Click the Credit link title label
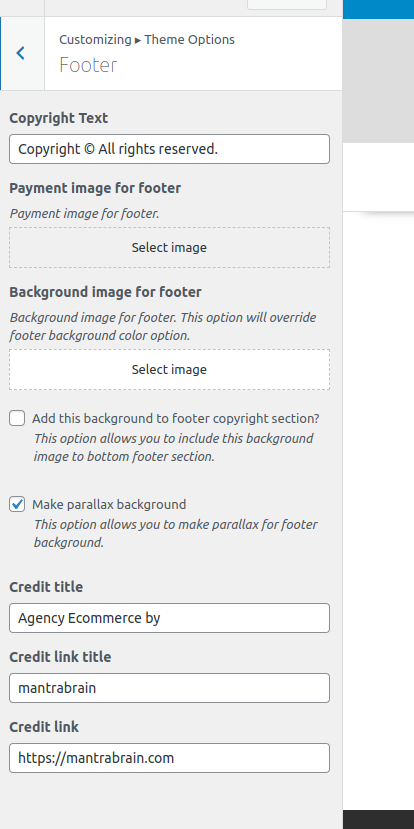414x829 pixels. click(60, 657)
